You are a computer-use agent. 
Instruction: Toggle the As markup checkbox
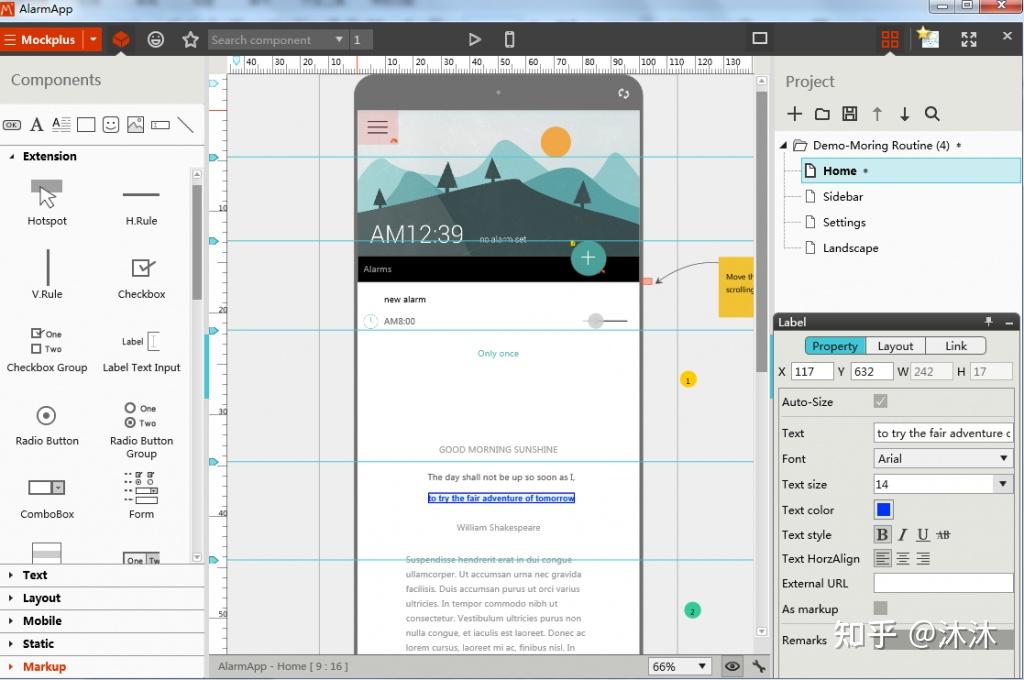[x=880, y=608]
